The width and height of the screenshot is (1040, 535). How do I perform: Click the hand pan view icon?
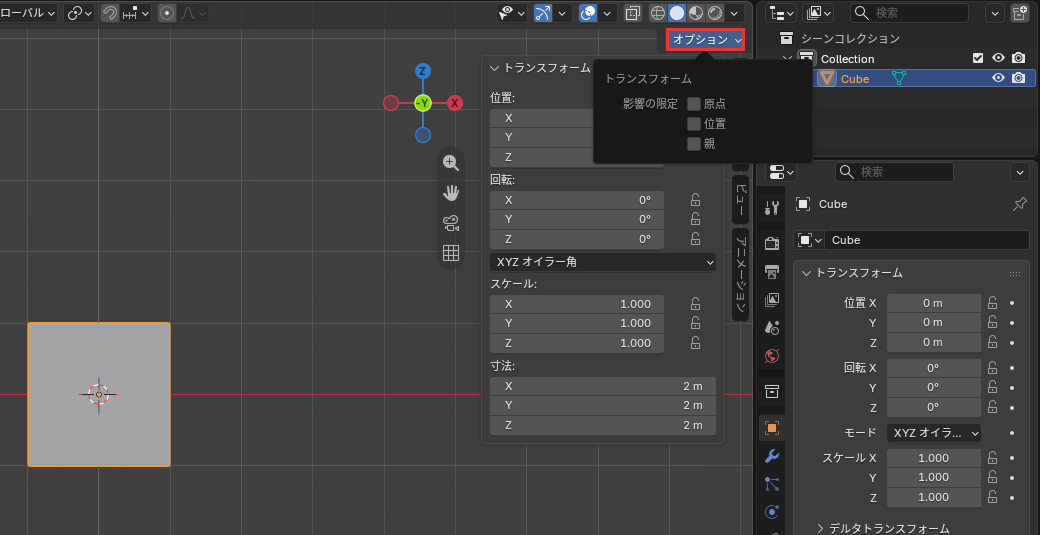click(x=451, y=193)
